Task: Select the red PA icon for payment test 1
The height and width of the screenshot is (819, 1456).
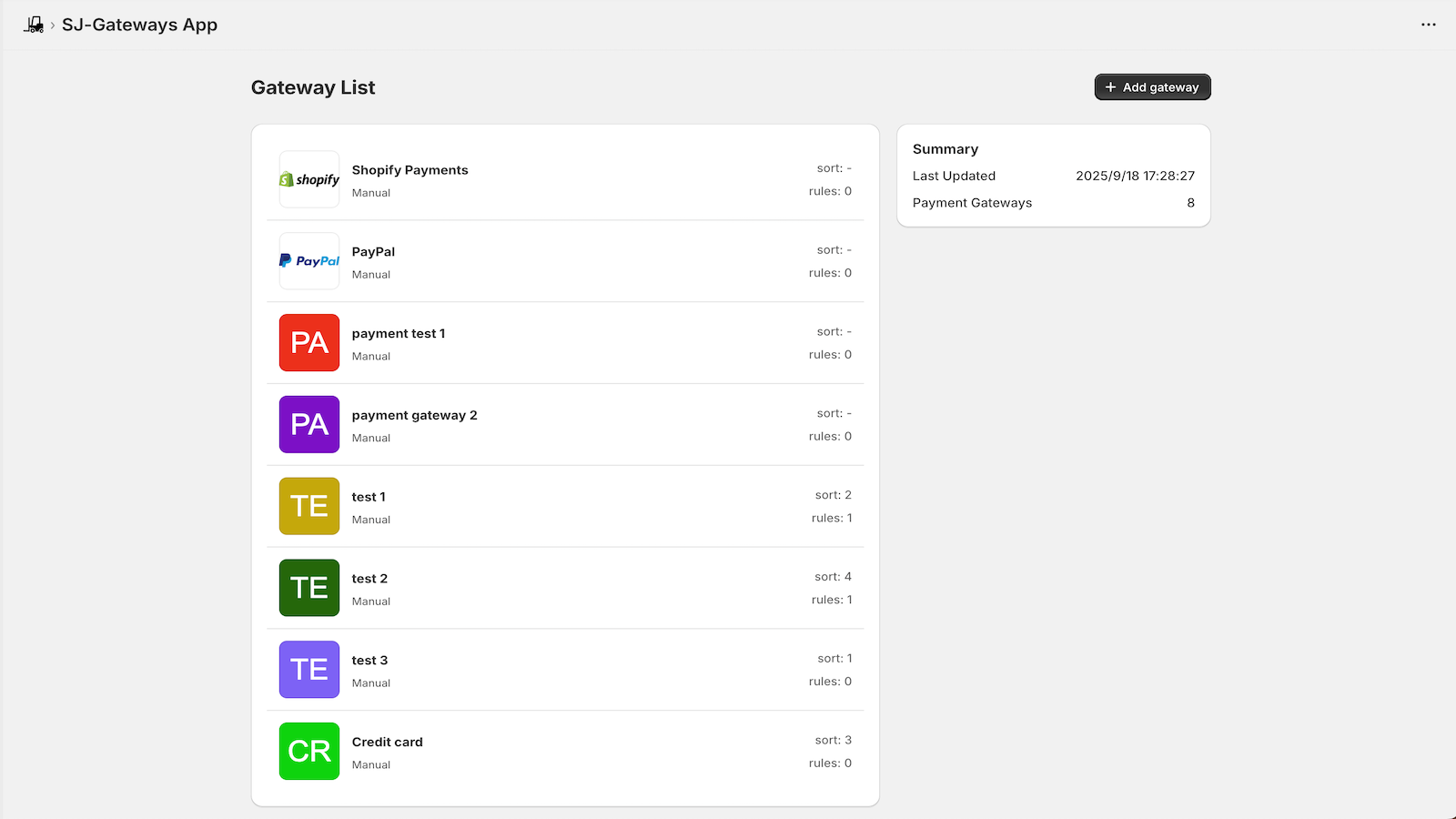Action: click(308, 343)
